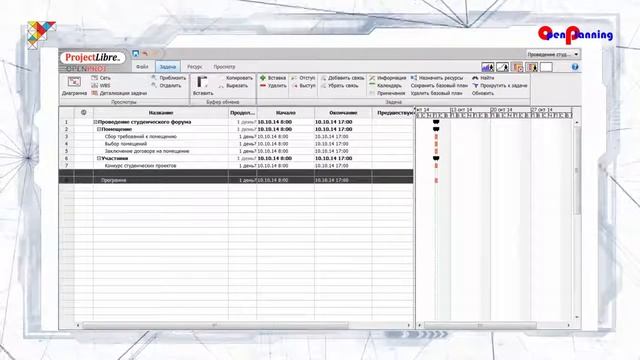Click Обновить to refresh
Screen dimensions: 640x360
click(483, 93)
